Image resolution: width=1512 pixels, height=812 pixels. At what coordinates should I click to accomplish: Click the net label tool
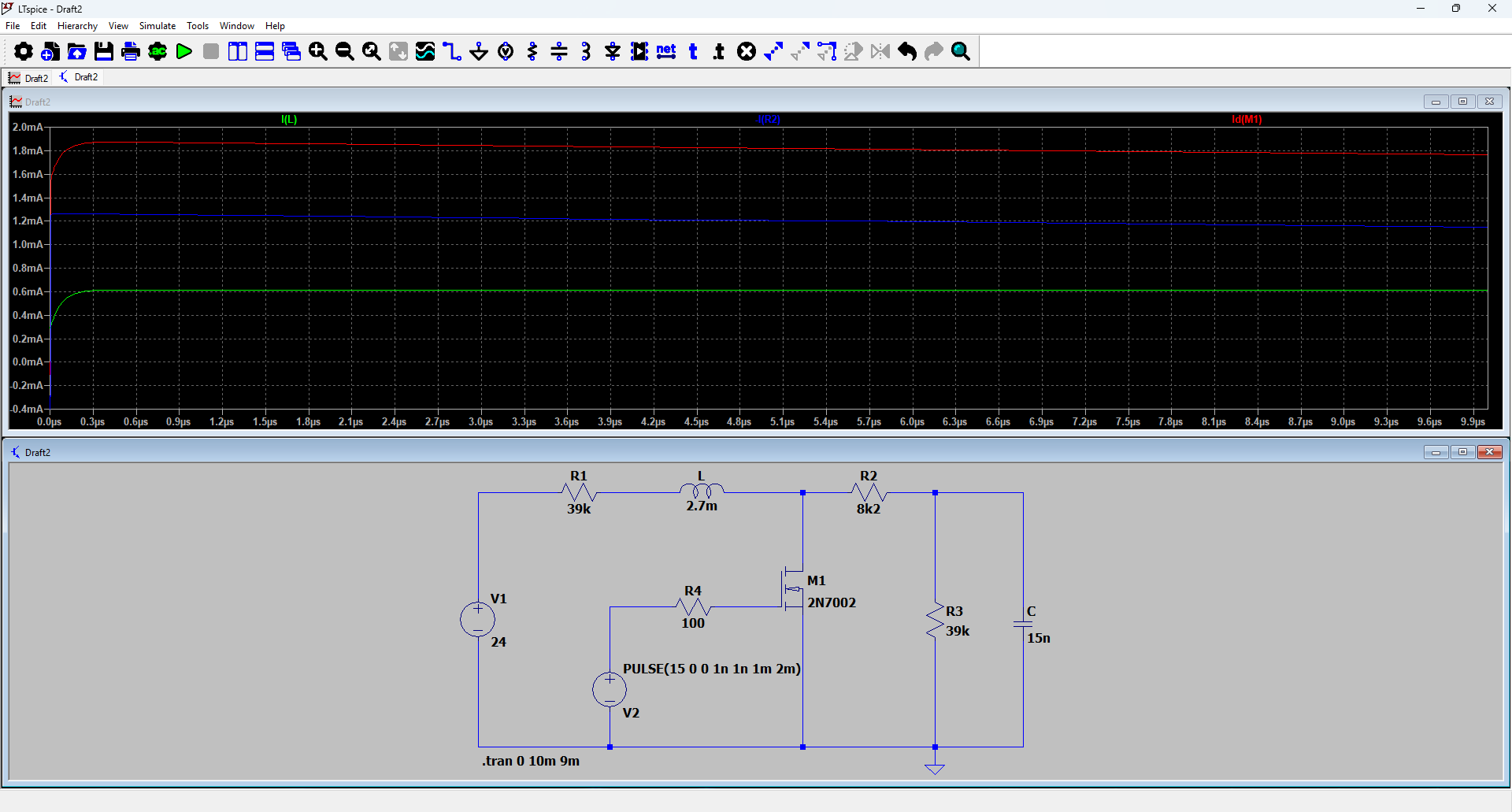pos(666,52)
